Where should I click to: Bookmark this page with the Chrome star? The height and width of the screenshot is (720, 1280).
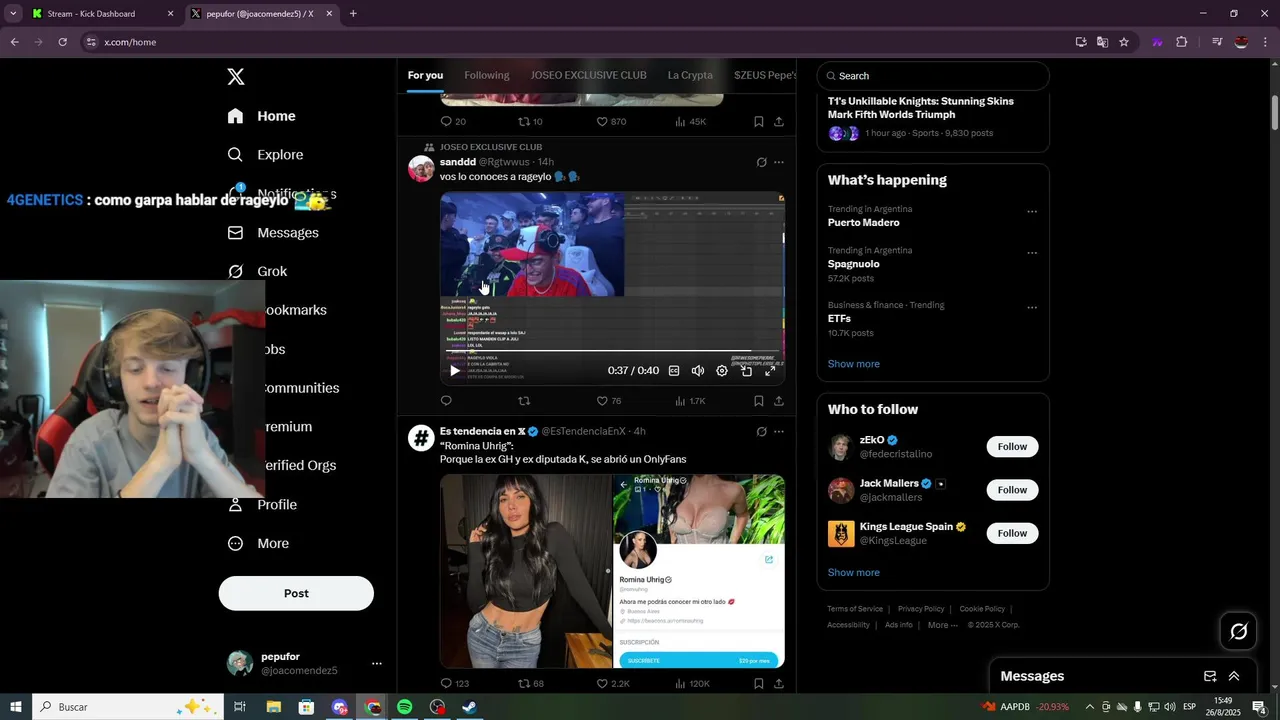click(x=1124, y=42)
